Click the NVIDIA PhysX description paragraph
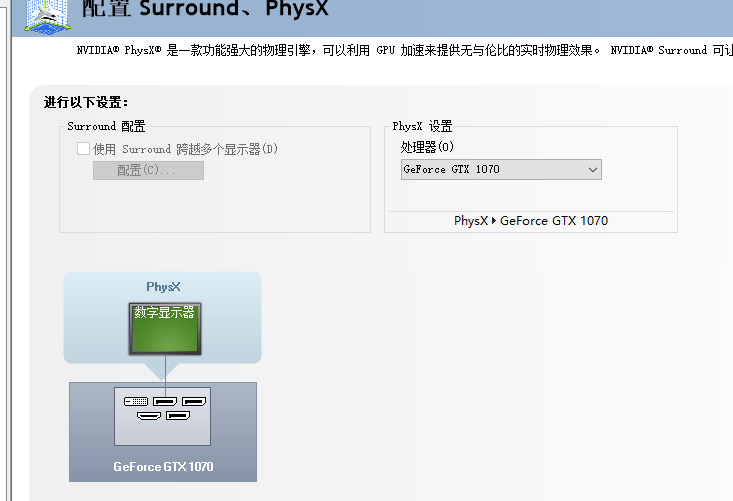 point(405,50)
